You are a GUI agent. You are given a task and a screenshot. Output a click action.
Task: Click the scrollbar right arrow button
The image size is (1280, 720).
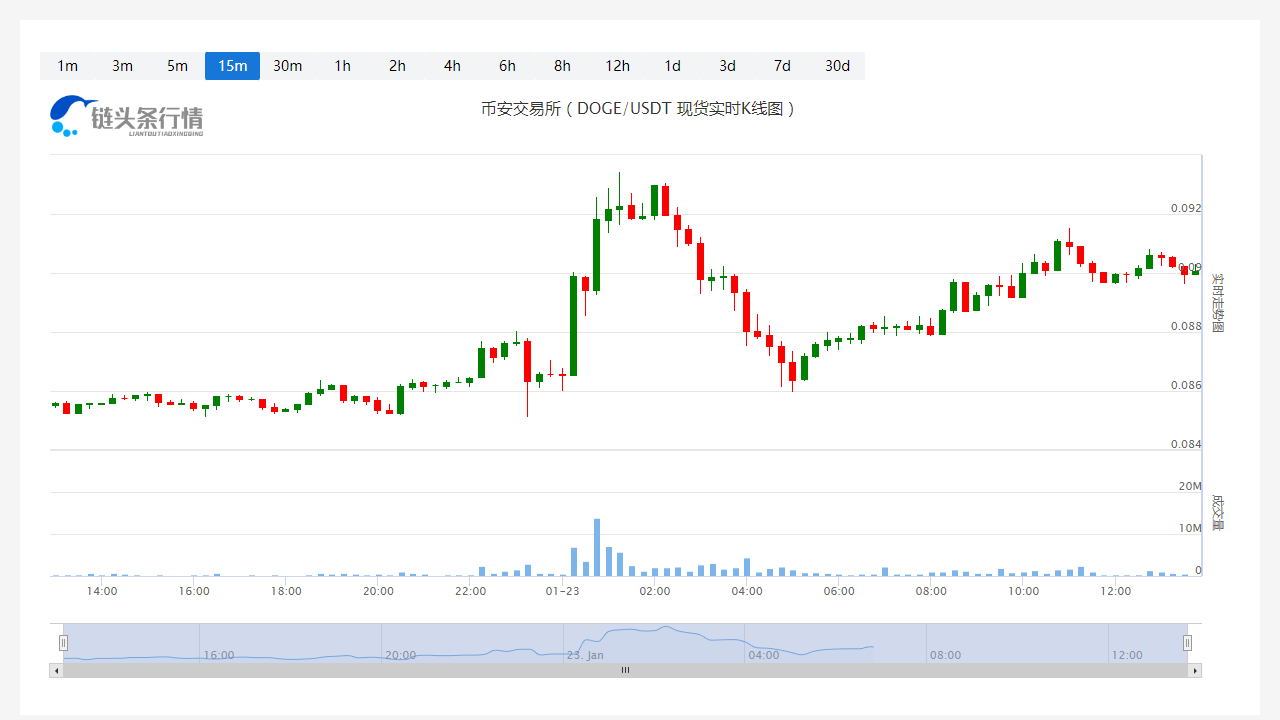click(1194, 670)
